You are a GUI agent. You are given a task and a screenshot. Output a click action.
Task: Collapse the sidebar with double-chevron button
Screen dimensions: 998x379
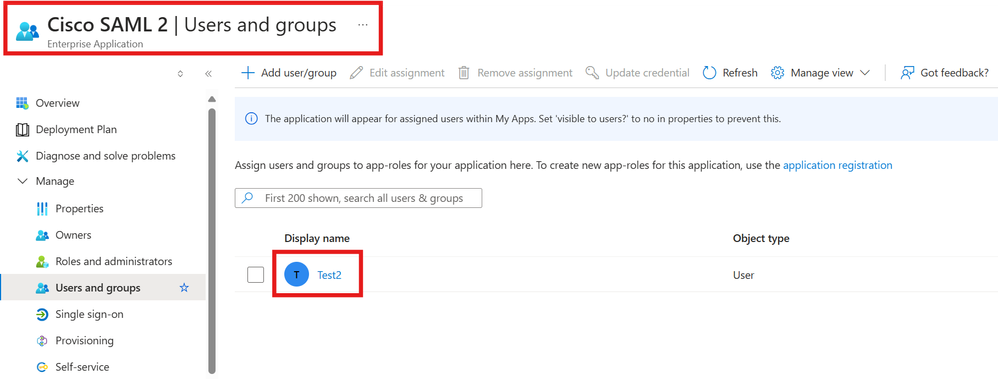click(208, 74)
